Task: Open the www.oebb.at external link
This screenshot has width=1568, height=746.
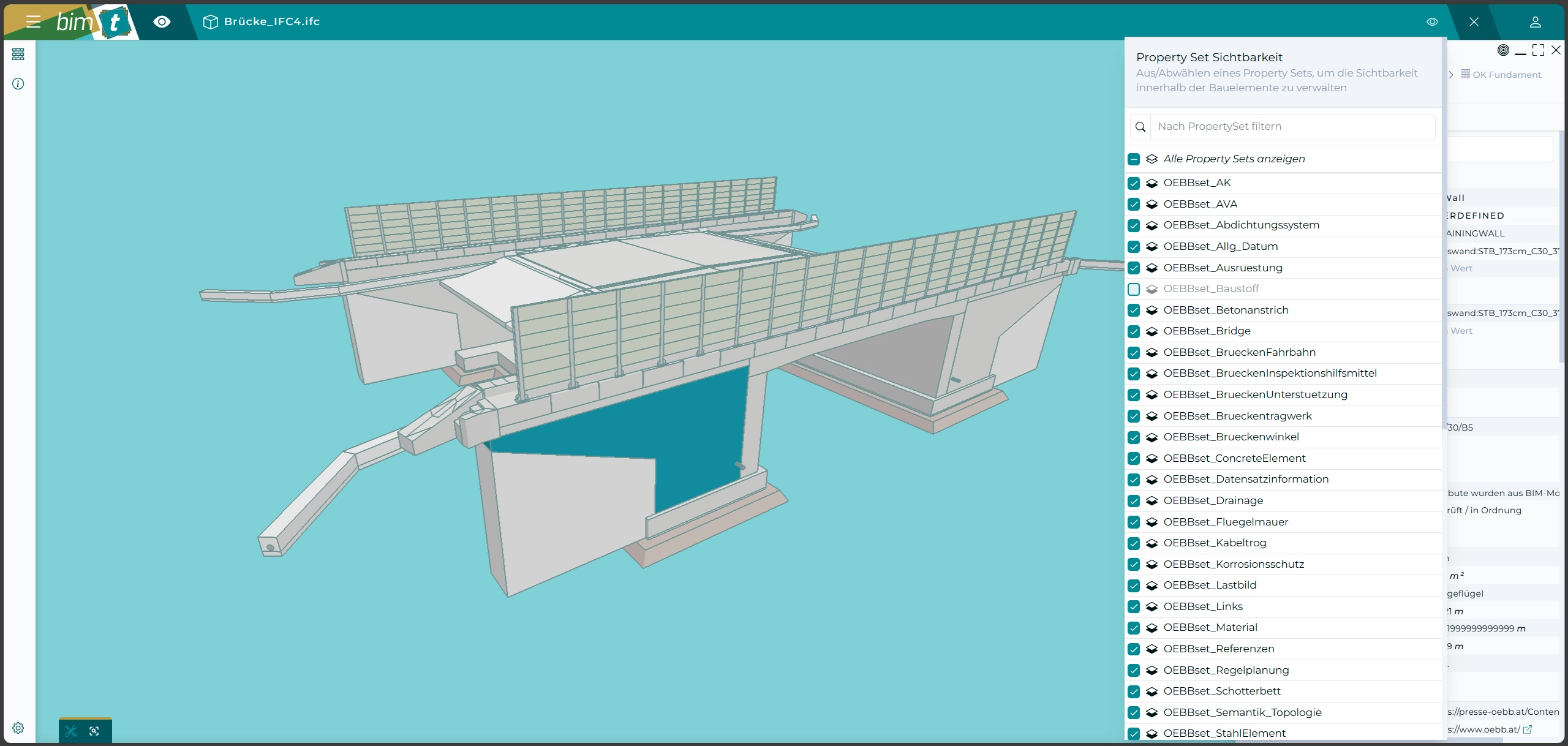Action: 1528,729
